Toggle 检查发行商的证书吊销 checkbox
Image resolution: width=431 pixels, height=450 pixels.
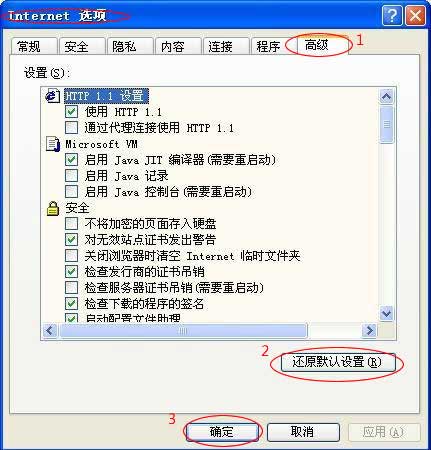click(x=71, y=272)
